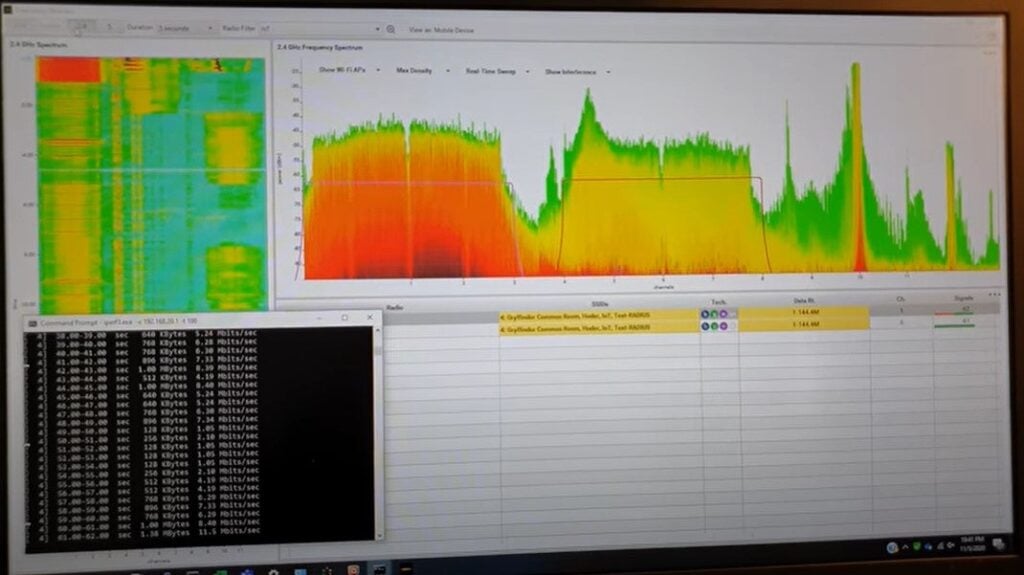
Task: Click View as Mobile Device
Action: point(442,30)
